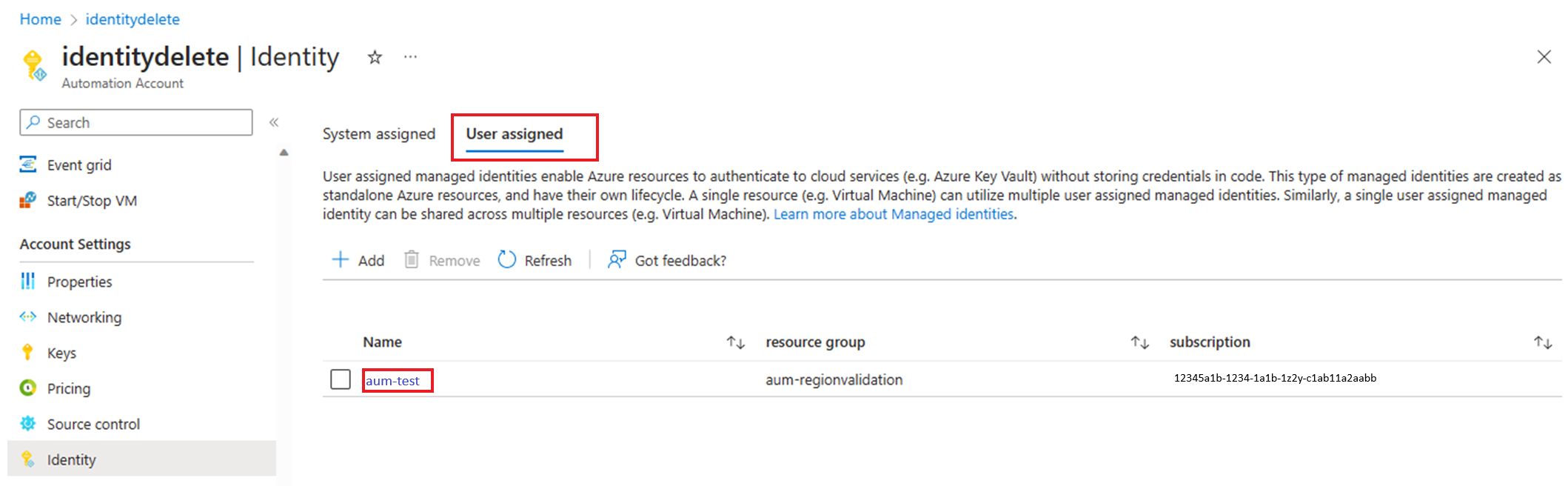Image resolution: width=1568 pixels, height=492 pixels.
Task: Open identitydelete breadcrumb link
Action: coord(133,19)
